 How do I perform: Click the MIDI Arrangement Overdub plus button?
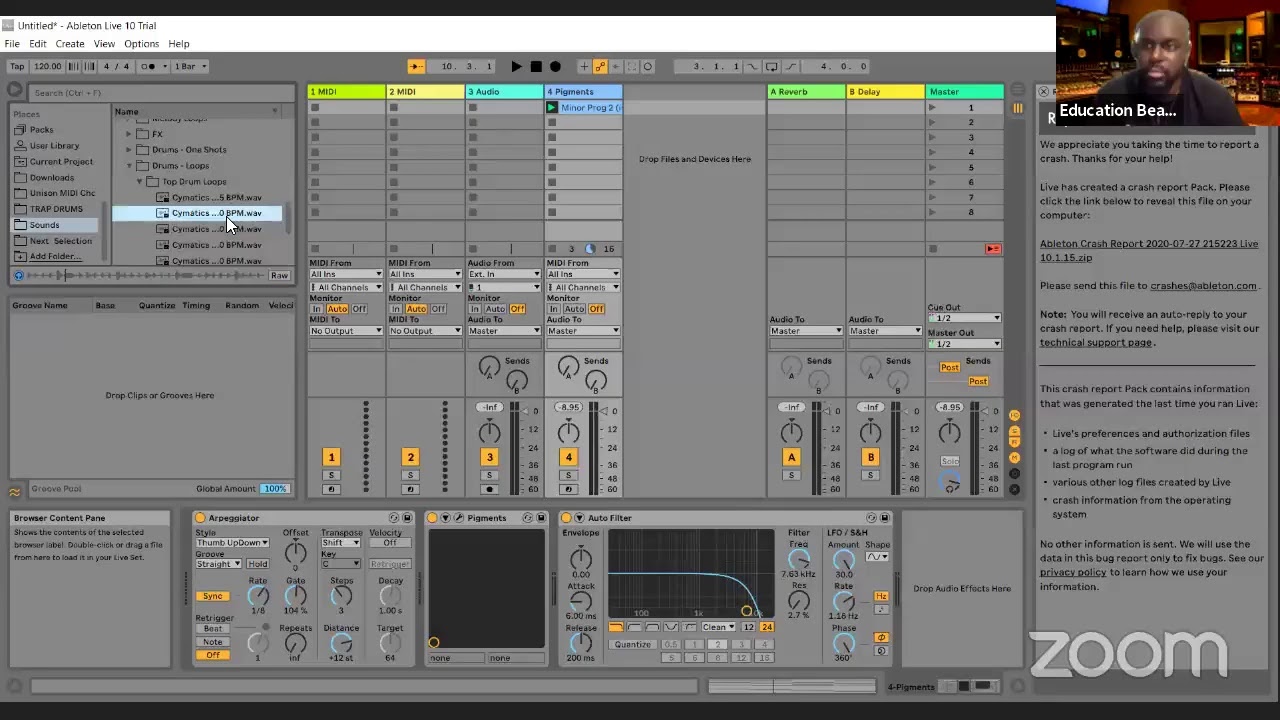[x=584, y=67]
